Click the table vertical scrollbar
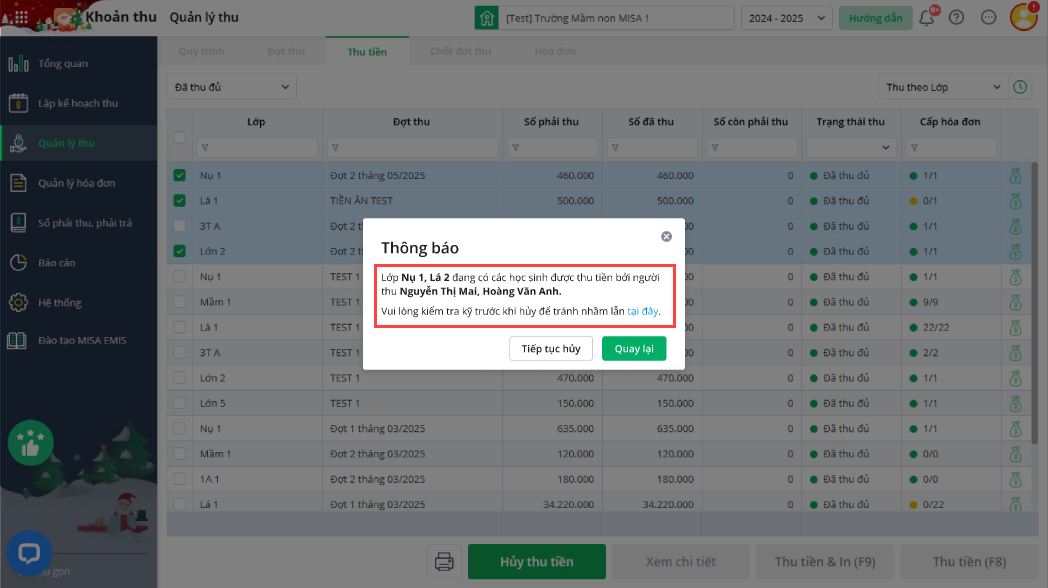The width and height of the screenshot is (1048, 588). [1035, 304]
